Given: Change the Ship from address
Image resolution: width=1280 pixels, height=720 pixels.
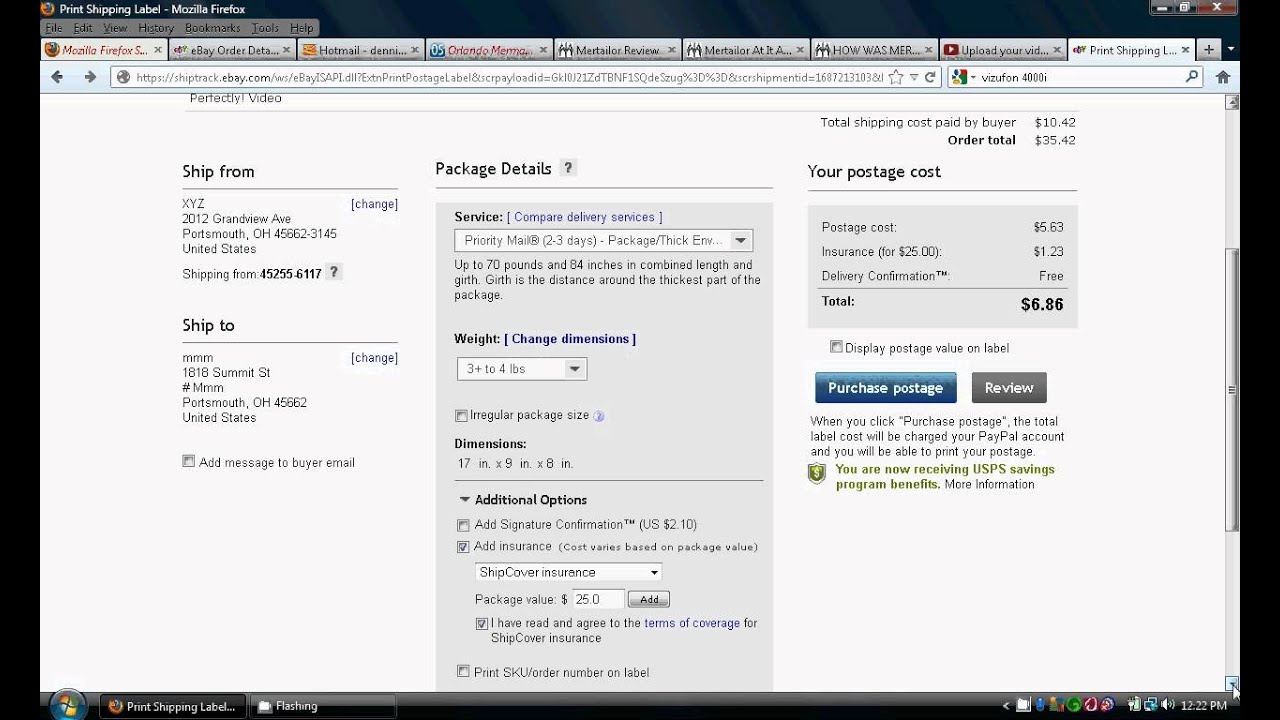Looking at the screenshot, I should [374, 204].
